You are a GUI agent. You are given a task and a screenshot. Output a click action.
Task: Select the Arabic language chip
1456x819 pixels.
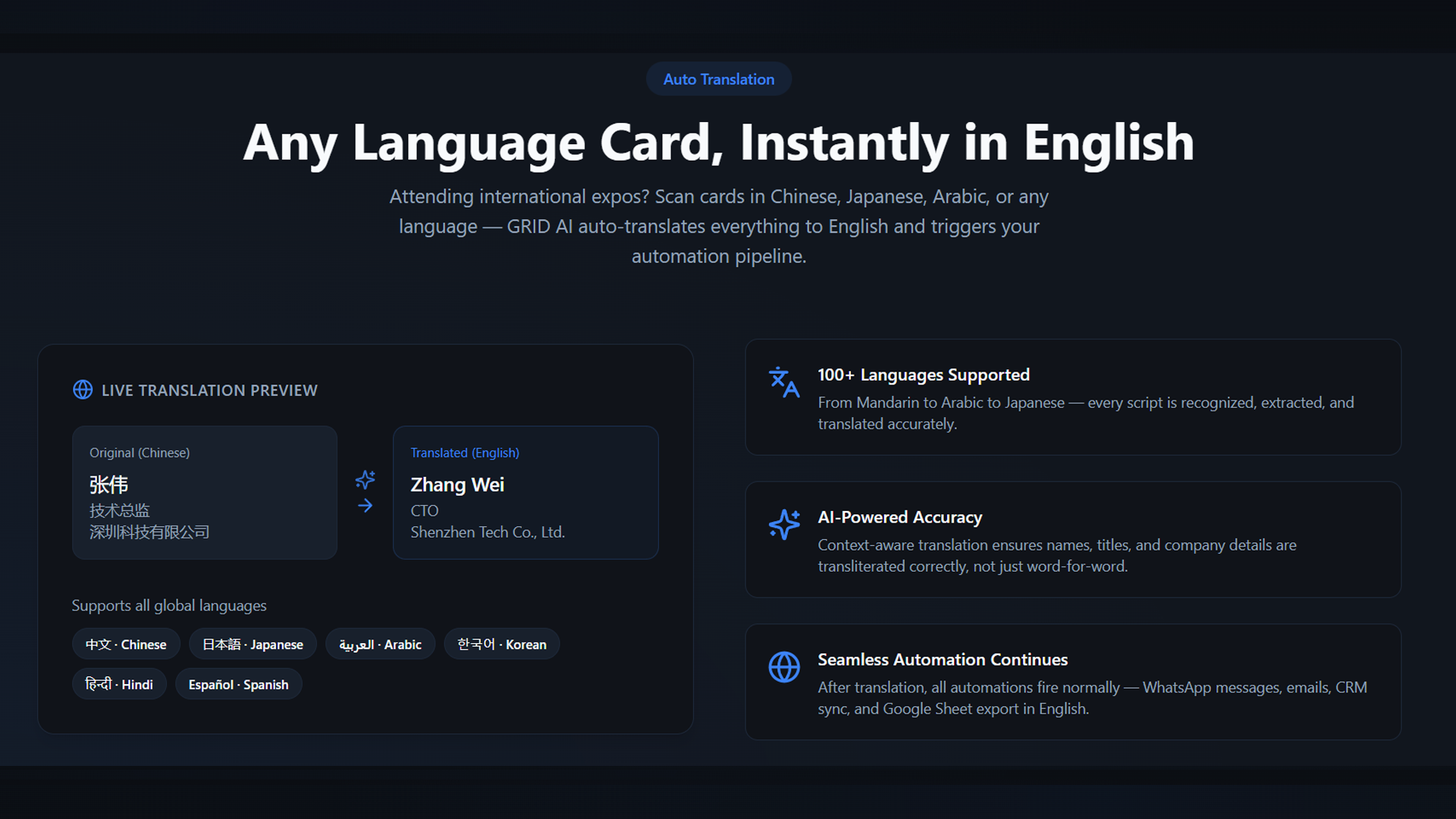380,644
